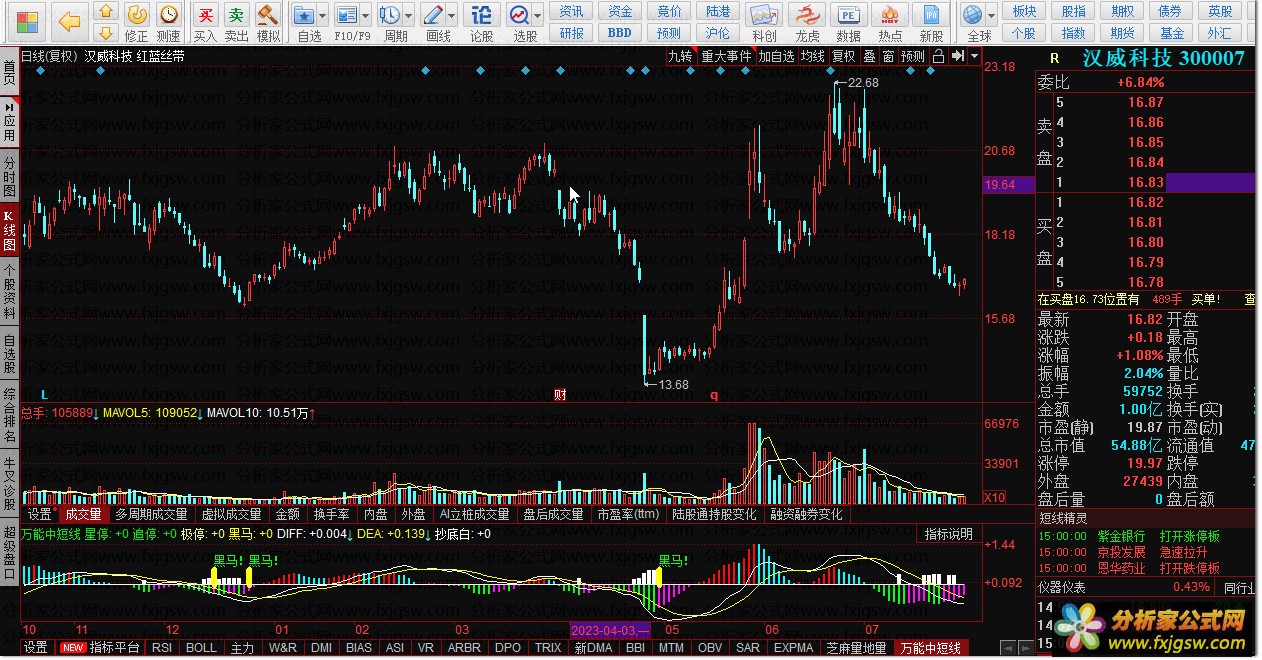Click the volume panel 设置 settings button
The image size is (1262, 660).
40,514
